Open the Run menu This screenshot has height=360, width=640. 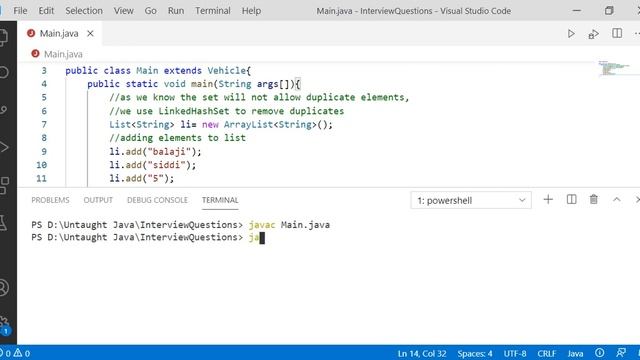click(x=176, y=11)
